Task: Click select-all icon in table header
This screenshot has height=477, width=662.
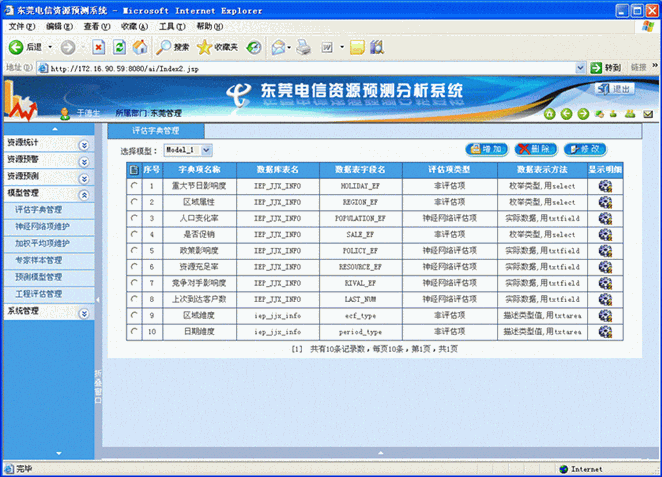Action: (134, 170)
